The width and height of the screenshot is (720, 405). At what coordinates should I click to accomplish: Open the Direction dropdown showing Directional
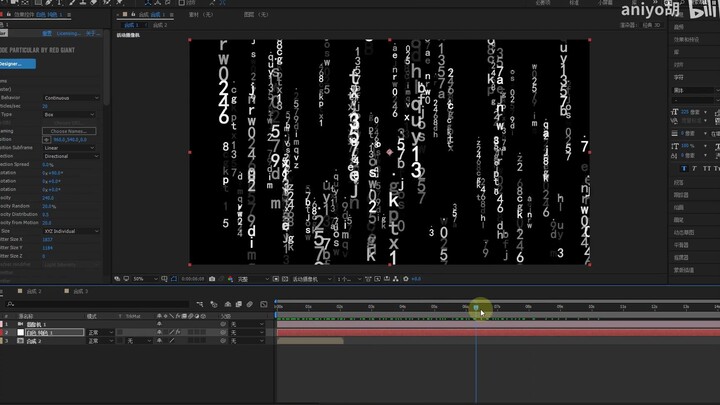[x=71, y=156]
